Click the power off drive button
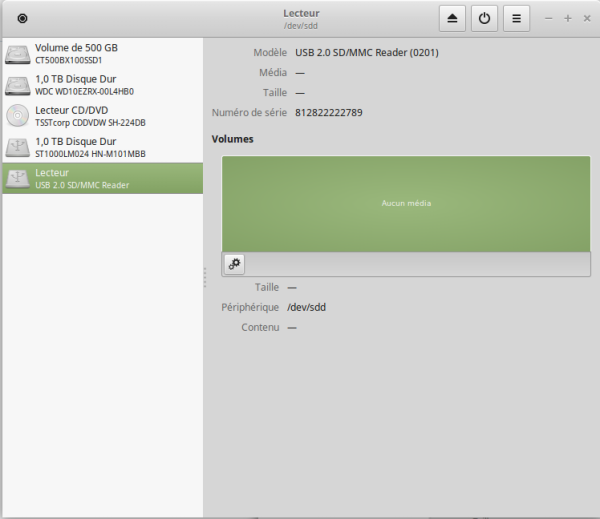 coord(484,18)
